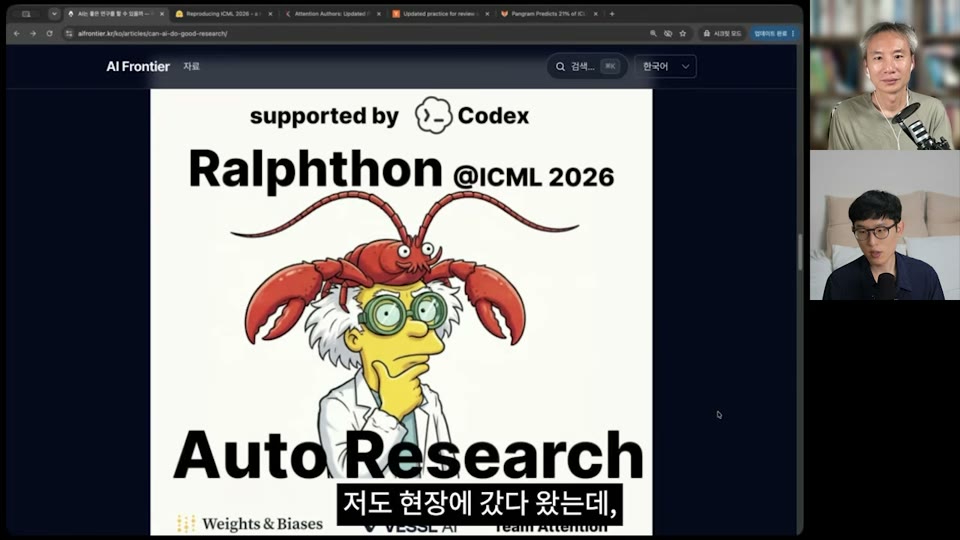Open site information icon beside the URL

pos(69,34)
